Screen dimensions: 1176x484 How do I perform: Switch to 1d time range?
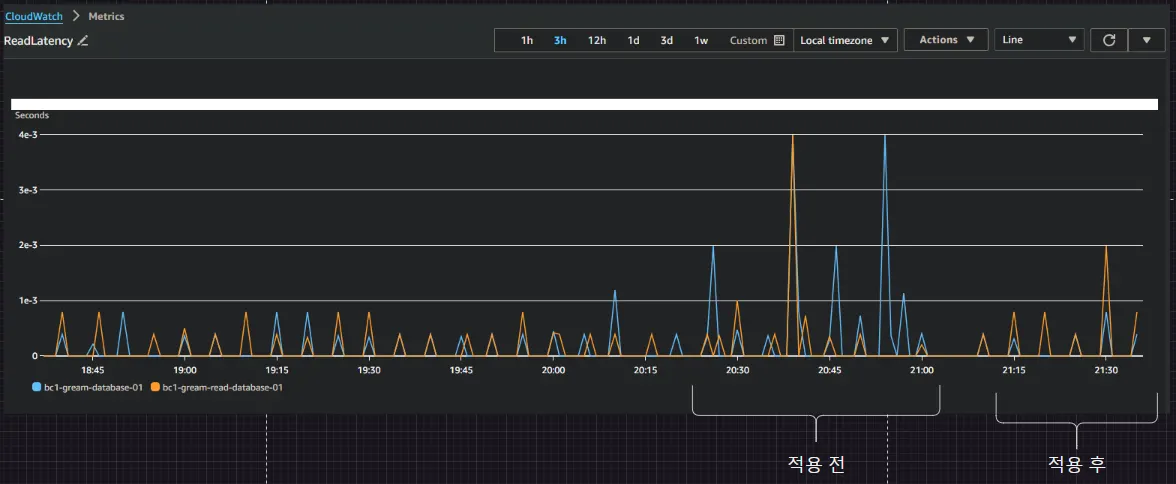point(633,40)
